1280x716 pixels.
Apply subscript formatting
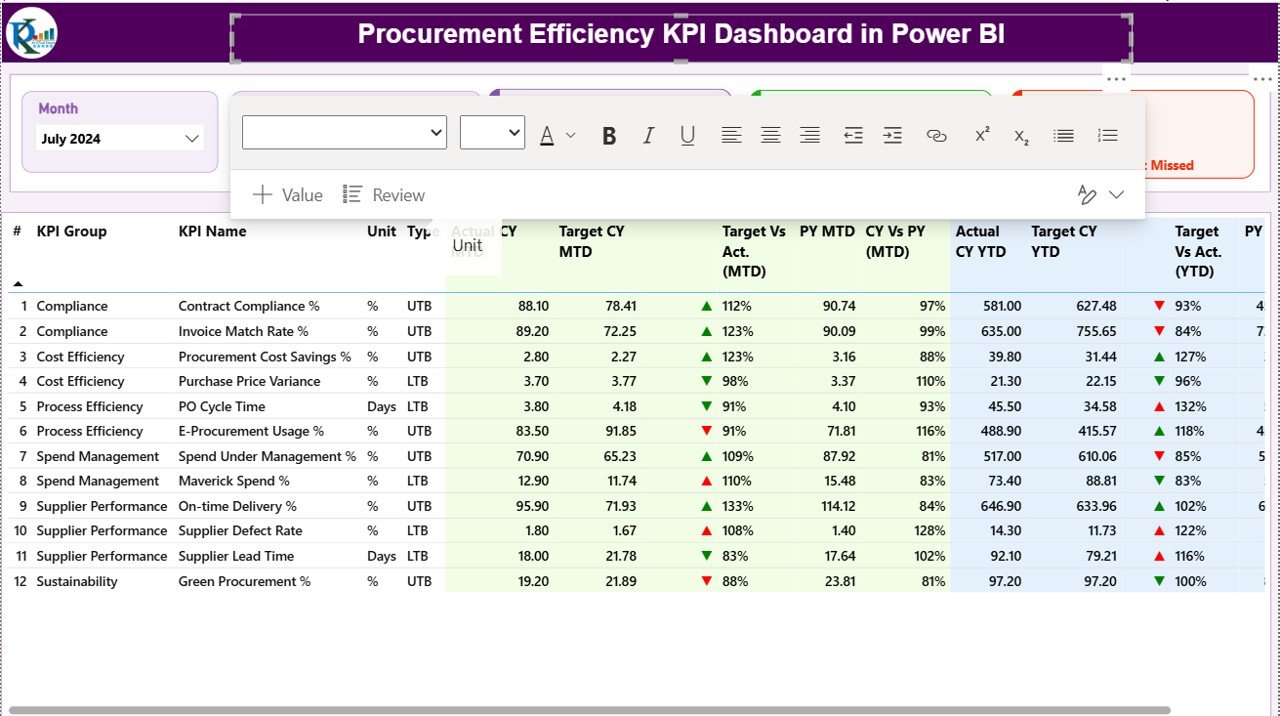coord(1021,137)
